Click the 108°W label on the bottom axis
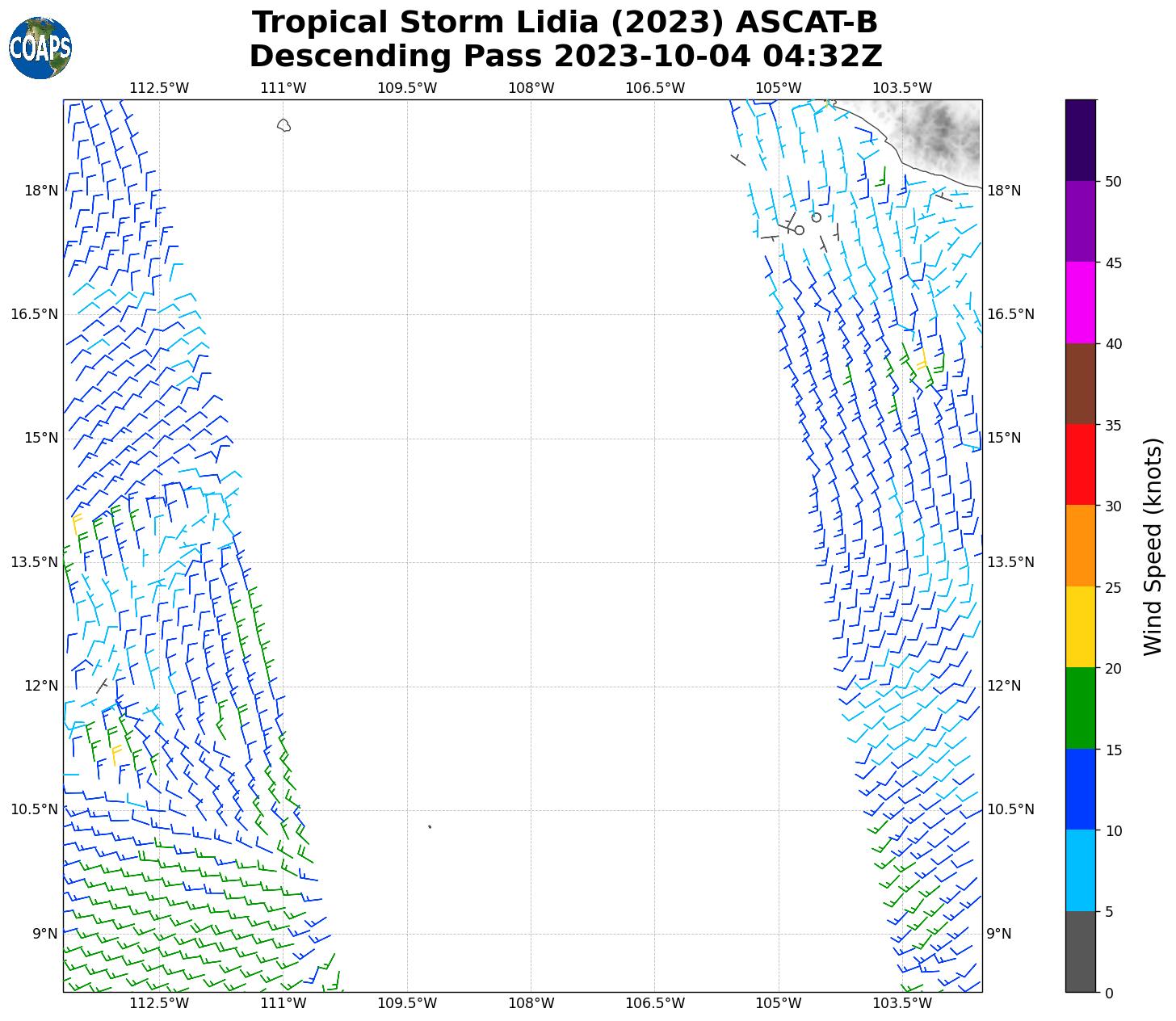 (531, 1003)
